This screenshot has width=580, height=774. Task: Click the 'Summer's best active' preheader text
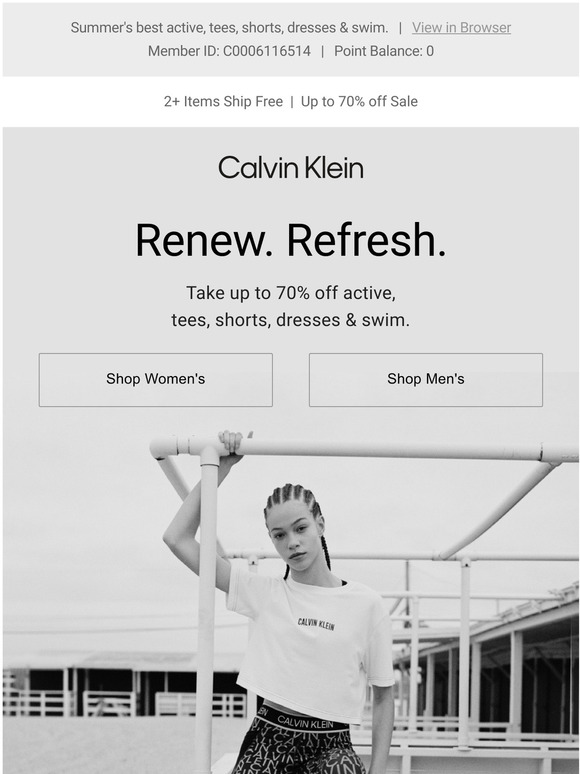coord(230,28)
